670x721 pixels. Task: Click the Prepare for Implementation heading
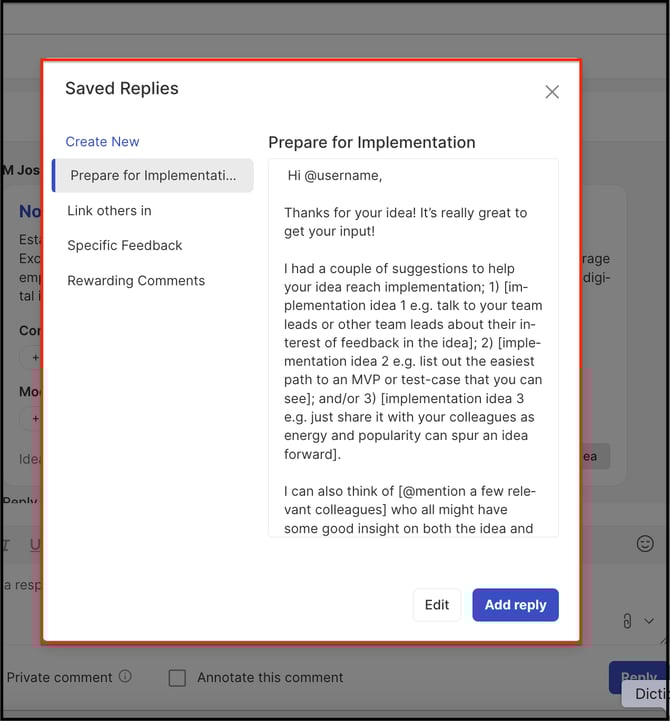372,143
